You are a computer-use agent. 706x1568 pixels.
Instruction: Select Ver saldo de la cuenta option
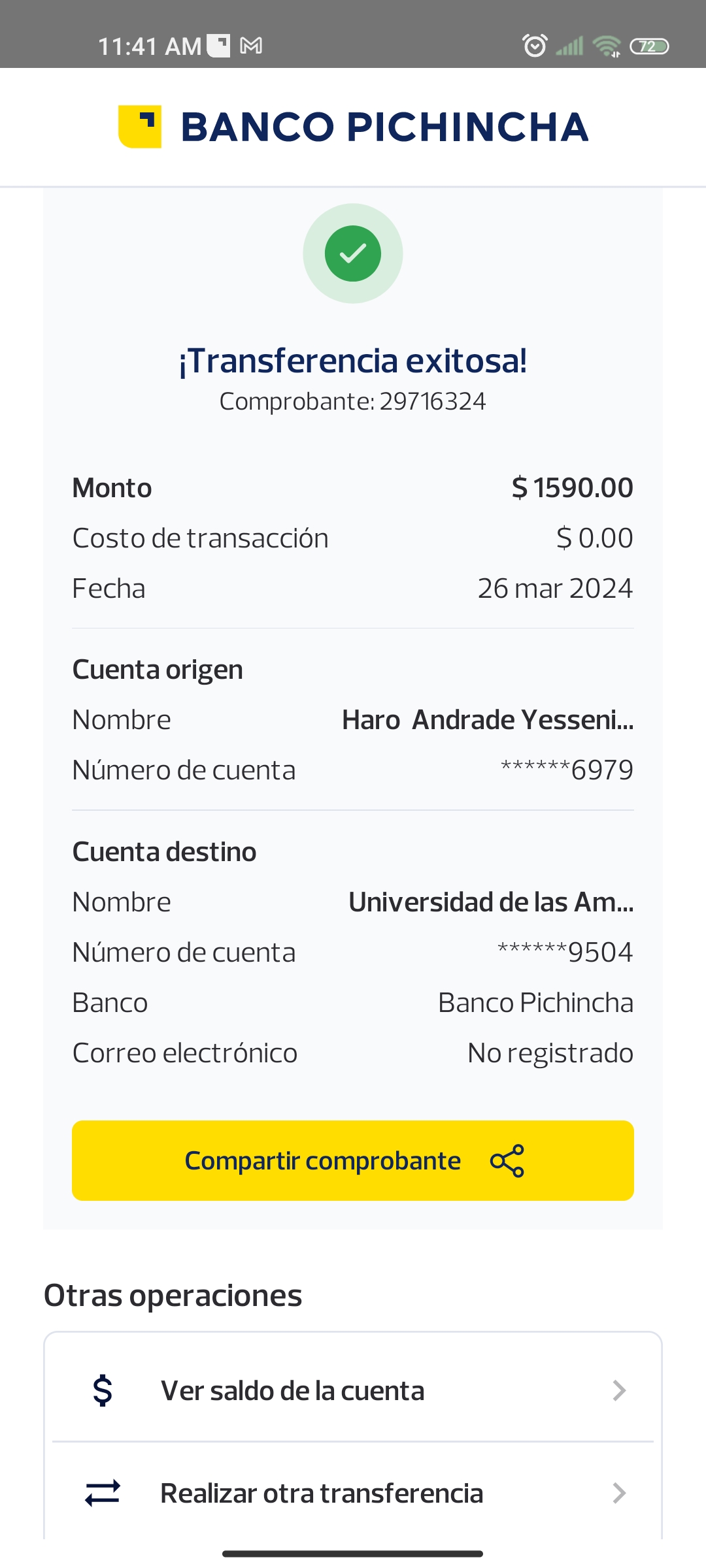293,1391
